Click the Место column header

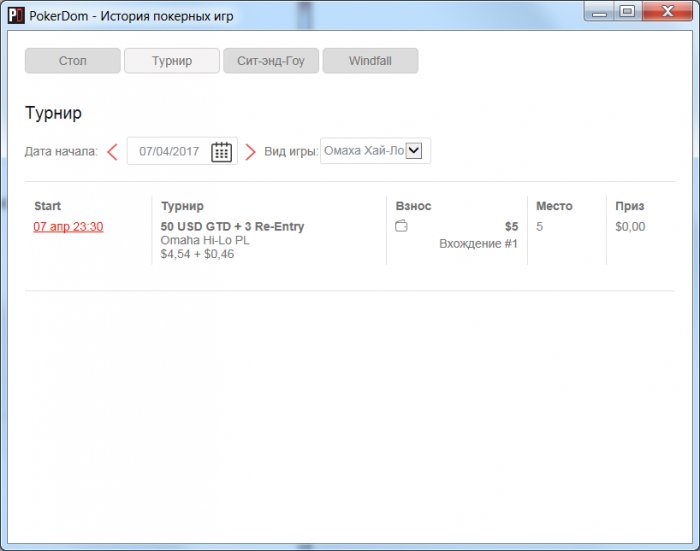[554, 206]
